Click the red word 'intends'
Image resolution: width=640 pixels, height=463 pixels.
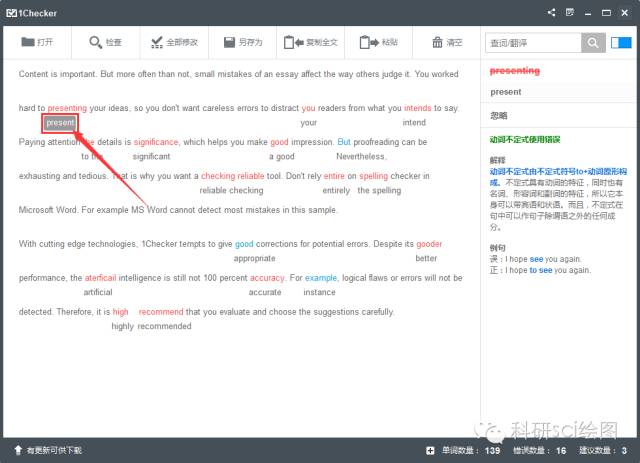(x=417, y=108)
